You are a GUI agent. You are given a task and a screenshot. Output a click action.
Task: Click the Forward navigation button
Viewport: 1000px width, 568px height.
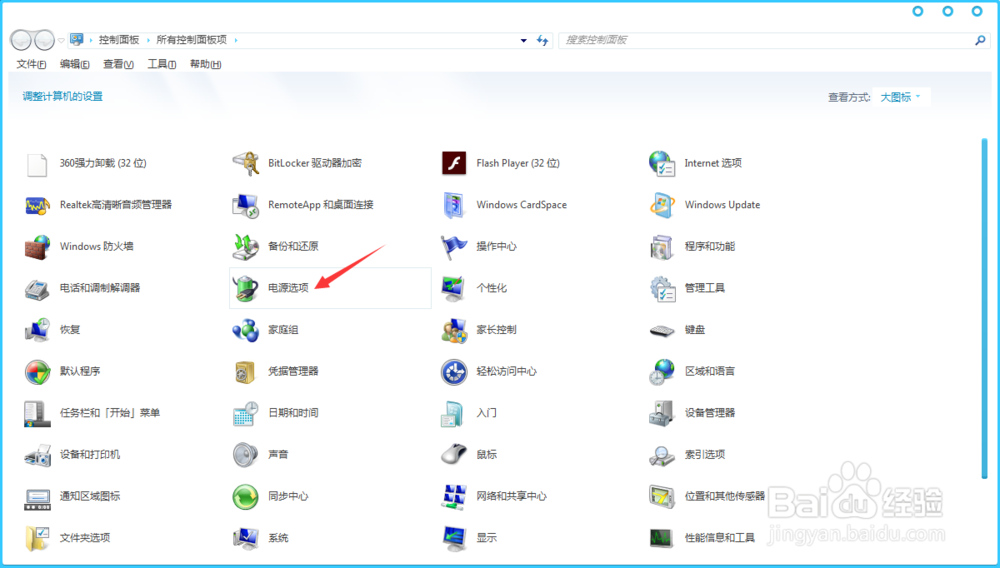click(44, 40)
